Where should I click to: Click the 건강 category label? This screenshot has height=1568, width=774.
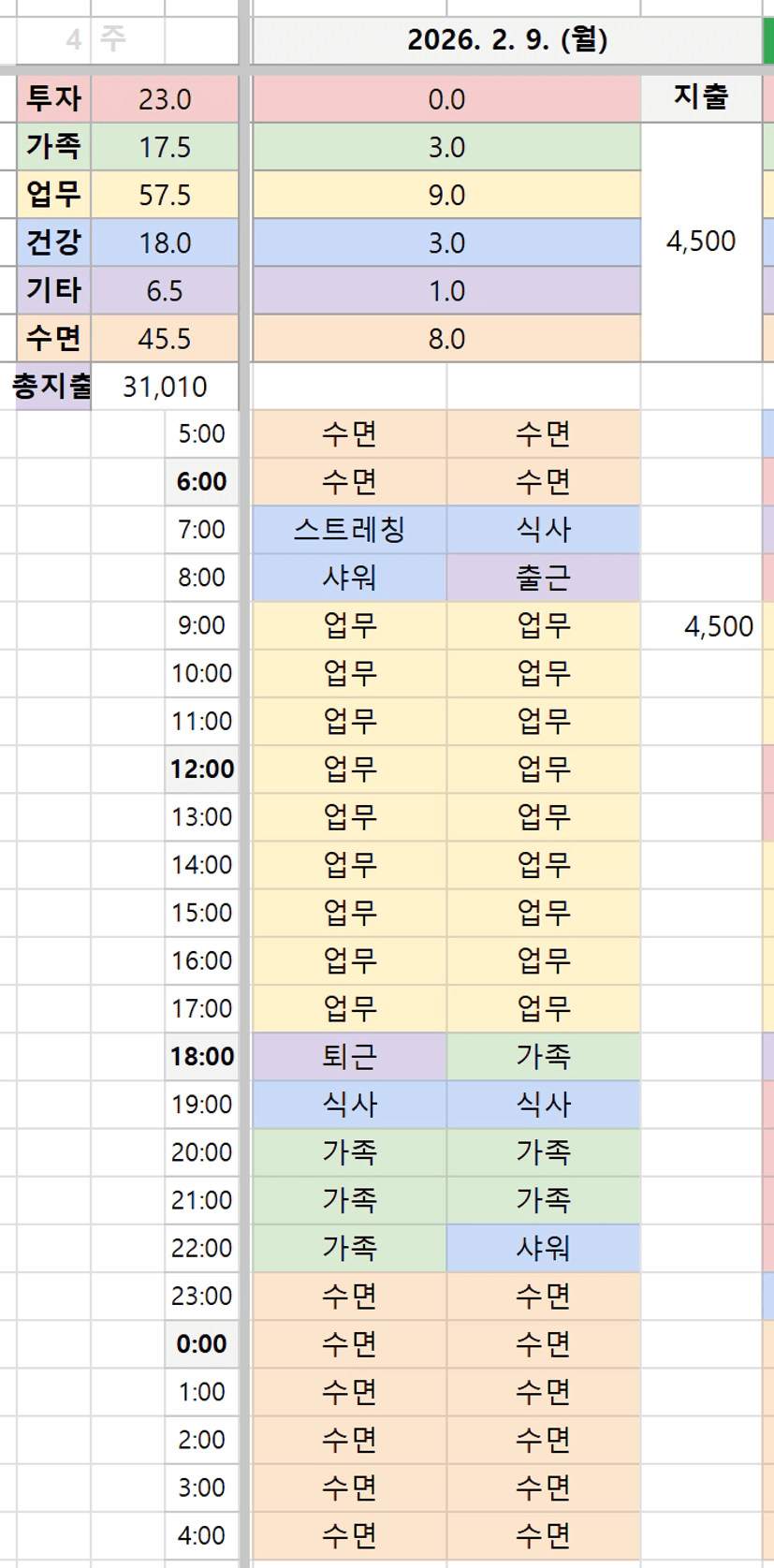53,242
